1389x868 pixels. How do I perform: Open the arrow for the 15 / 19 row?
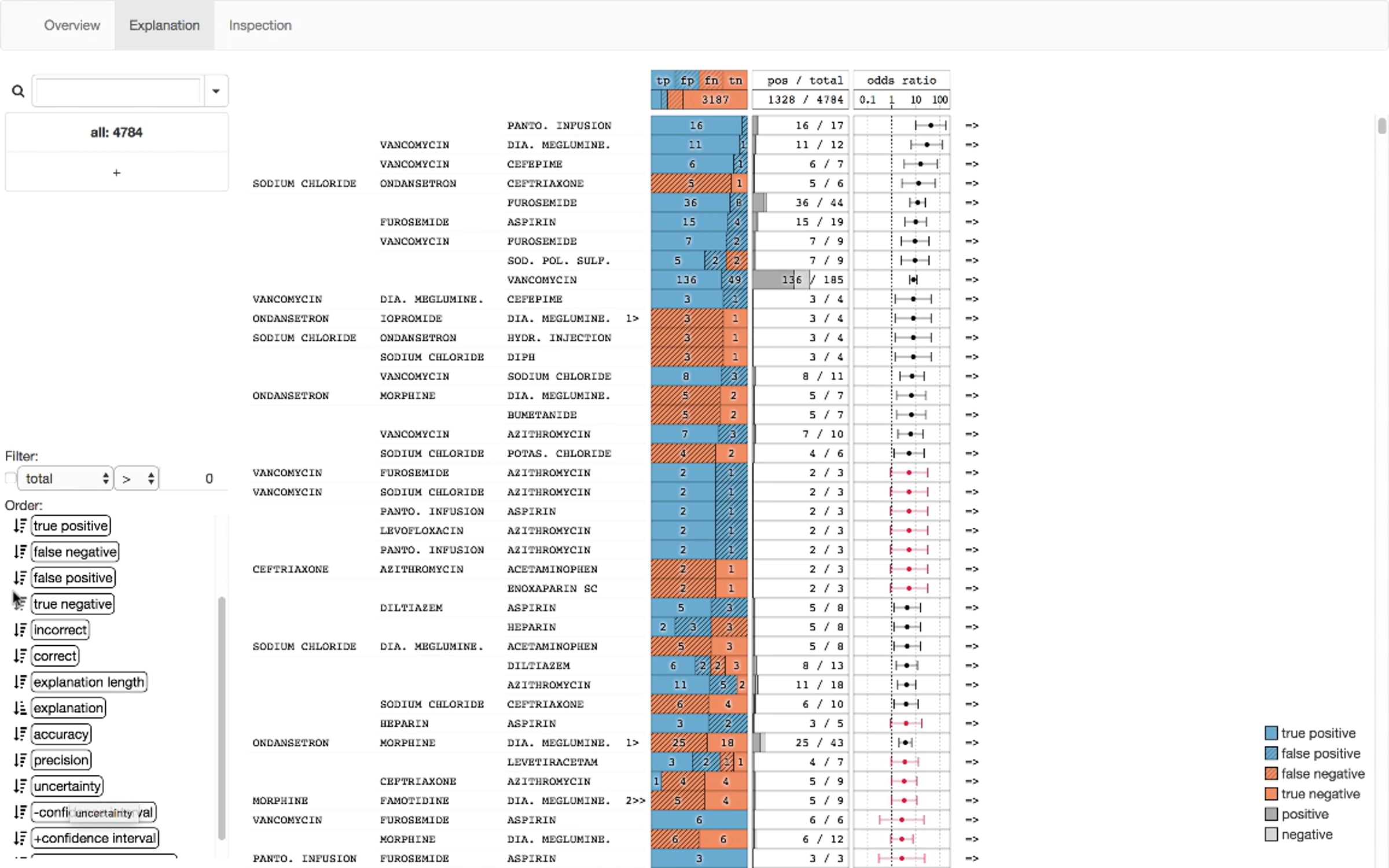pos(972,222)
